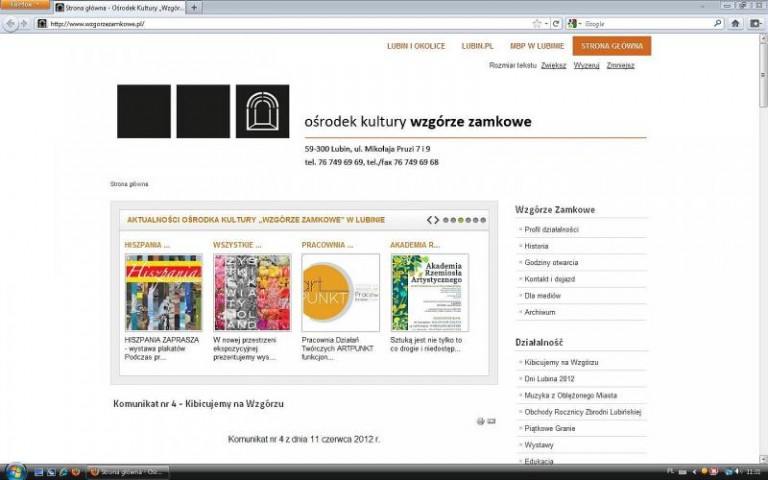Click site favicon in address bar
The image size is (768, 480).
pos(42,24)
